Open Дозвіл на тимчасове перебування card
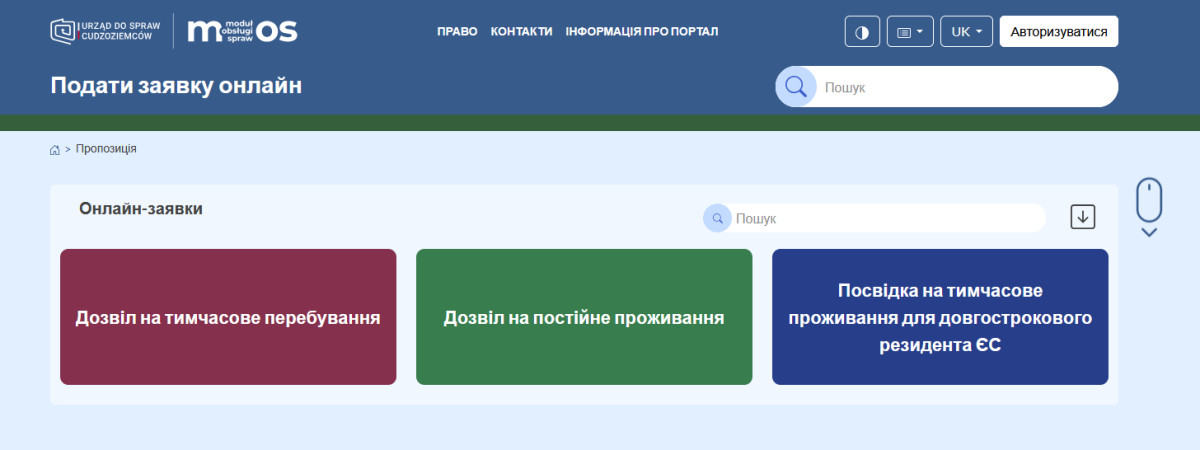Screen dimensions: 1200x450 tap(228, 317)
